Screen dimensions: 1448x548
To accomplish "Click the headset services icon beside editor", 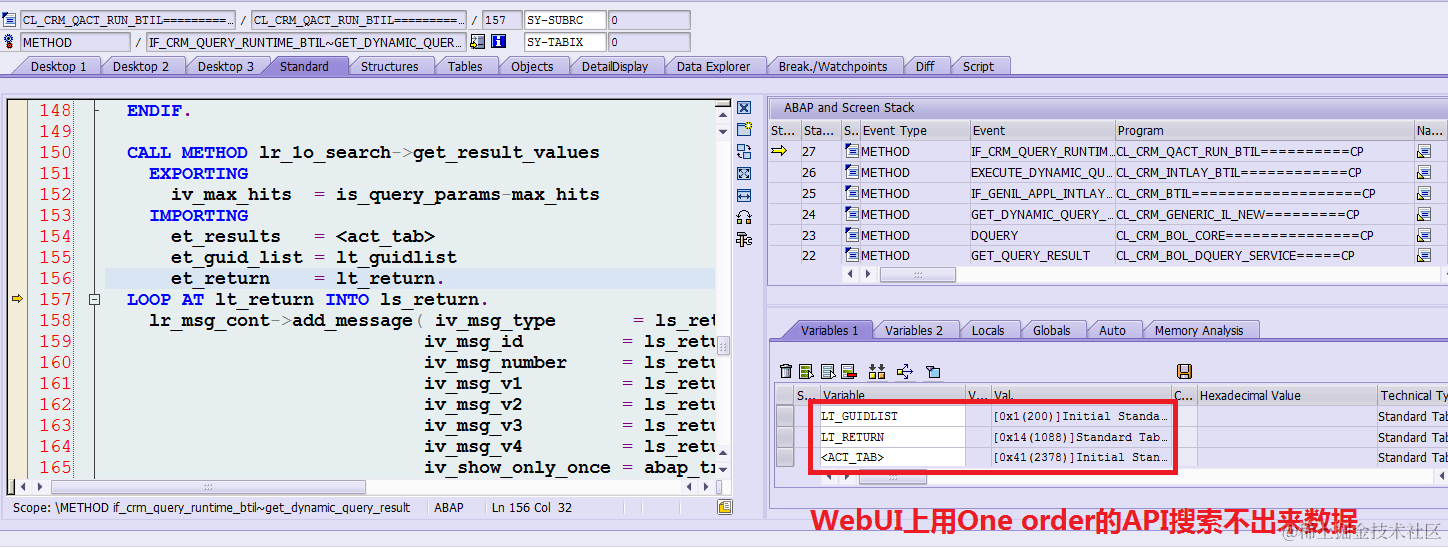I will pos(743,217).
